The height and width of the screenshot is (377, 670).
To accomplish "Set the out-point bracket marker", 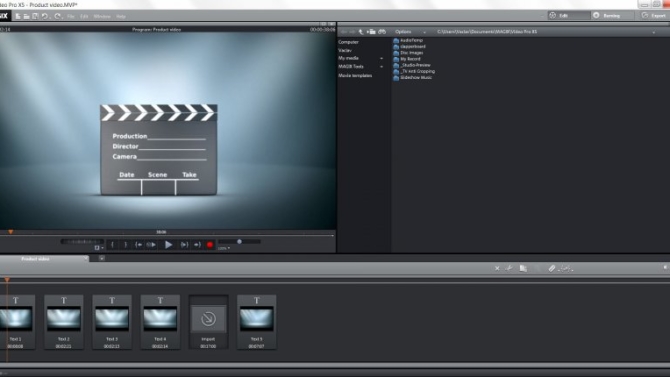I will (x=125, y=245).
